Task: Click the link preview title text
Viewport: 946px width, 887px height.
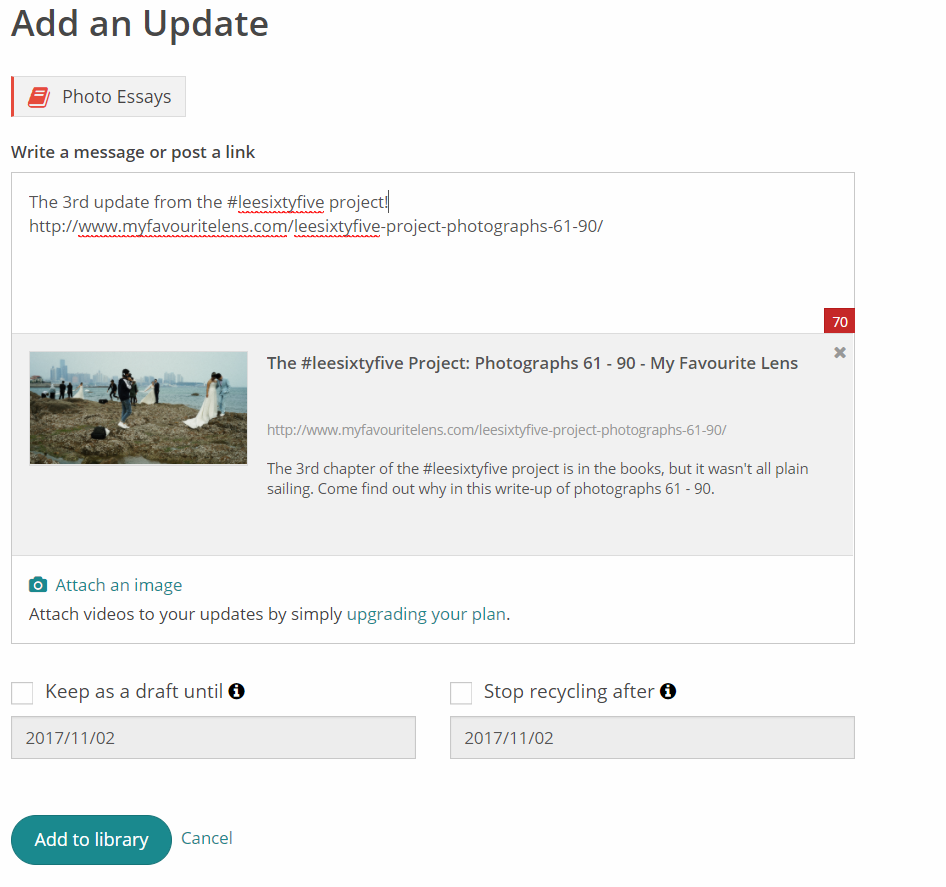Action: 532,363
